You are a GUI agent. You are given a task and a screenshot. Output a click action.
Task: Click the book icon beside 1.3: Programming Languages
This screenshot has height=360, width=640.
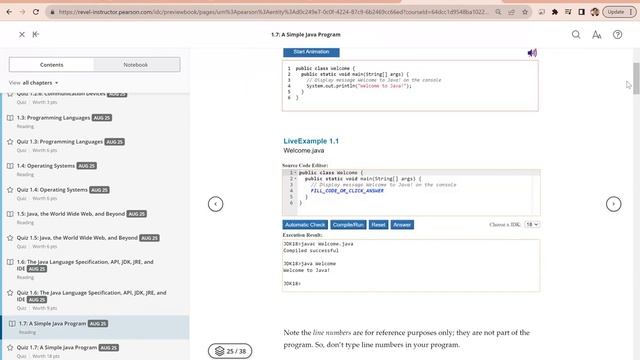pyautogui.click(x=10, y=118)
